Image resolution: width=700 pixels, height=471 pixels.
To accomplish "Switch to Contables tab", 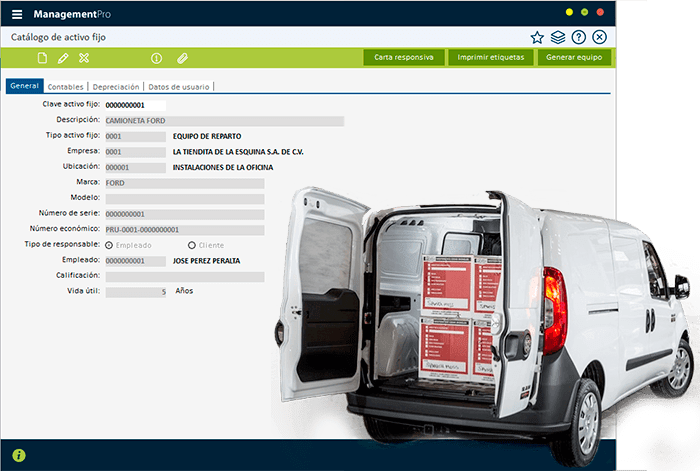I will [66, 87].
